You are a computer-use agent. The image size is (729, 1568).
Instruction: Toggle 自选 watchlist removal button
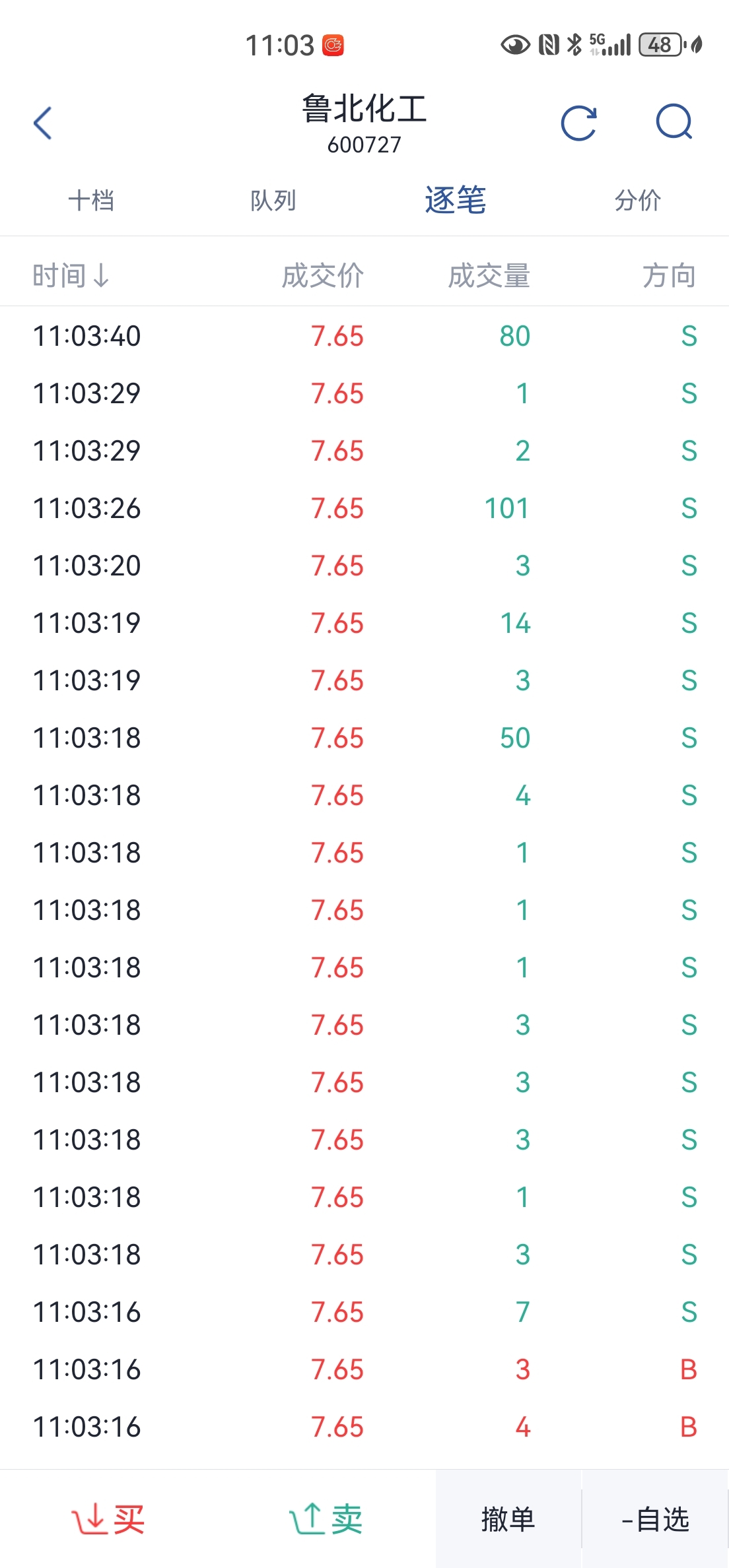[x=655, y=1519]
